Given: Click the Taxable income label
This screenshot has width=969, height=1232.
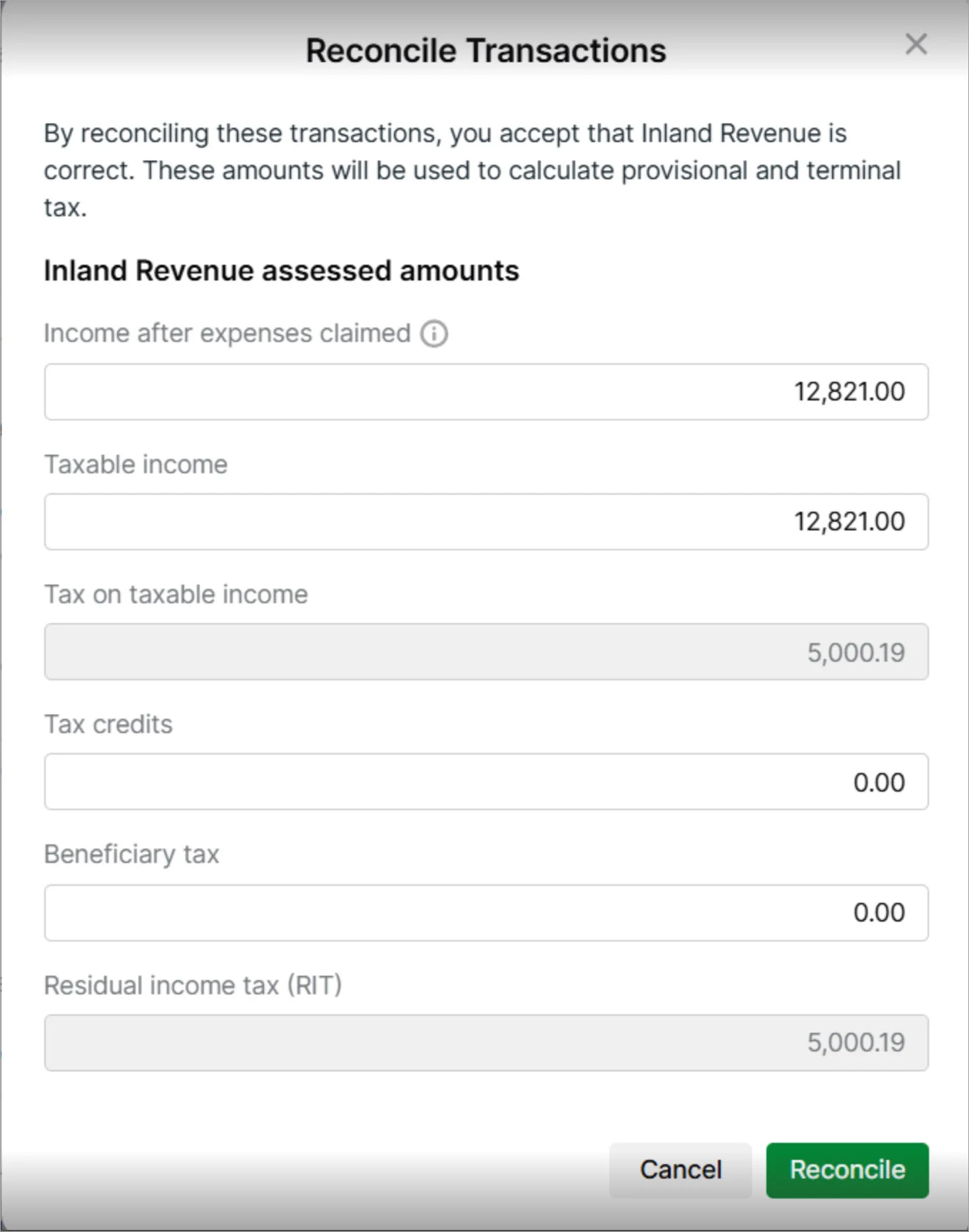Looking at the screenshot, I should tap(136, 464).
